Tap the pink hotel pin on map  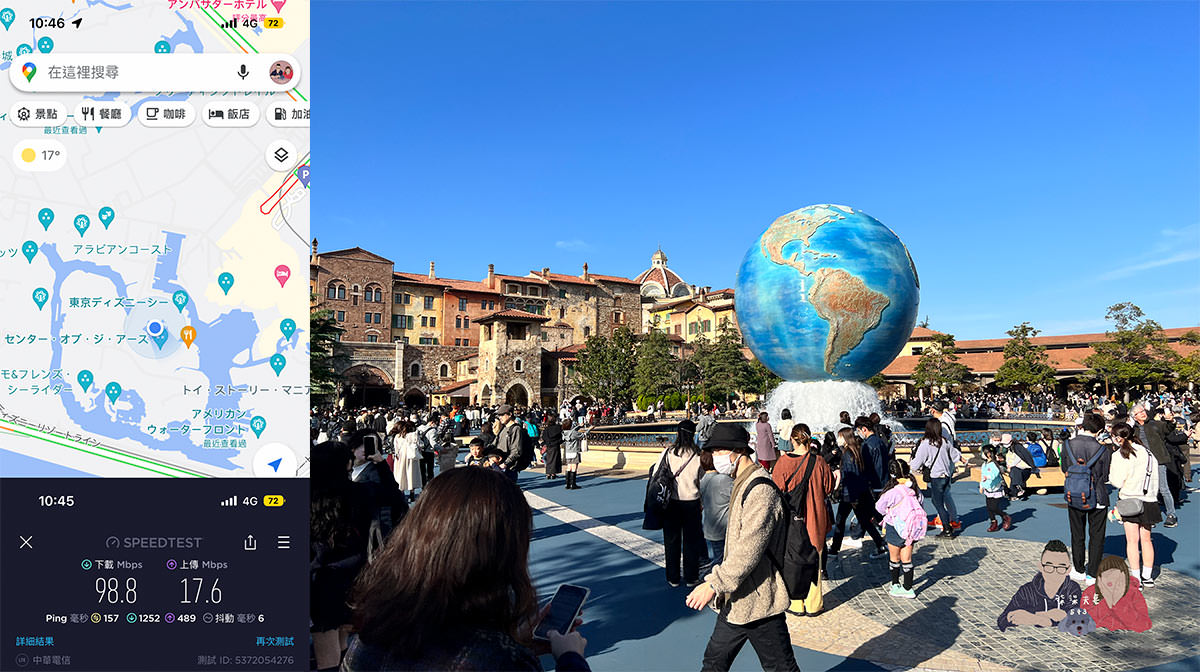coord(282,272)
